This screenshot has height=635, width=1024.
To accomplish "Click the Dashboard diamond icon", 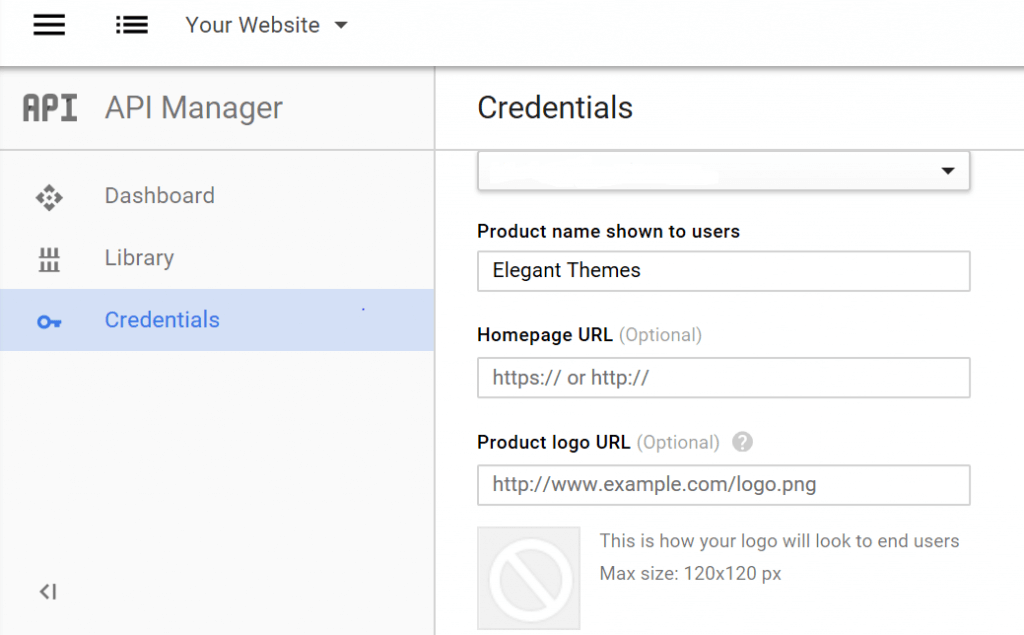I will point(49,197).
